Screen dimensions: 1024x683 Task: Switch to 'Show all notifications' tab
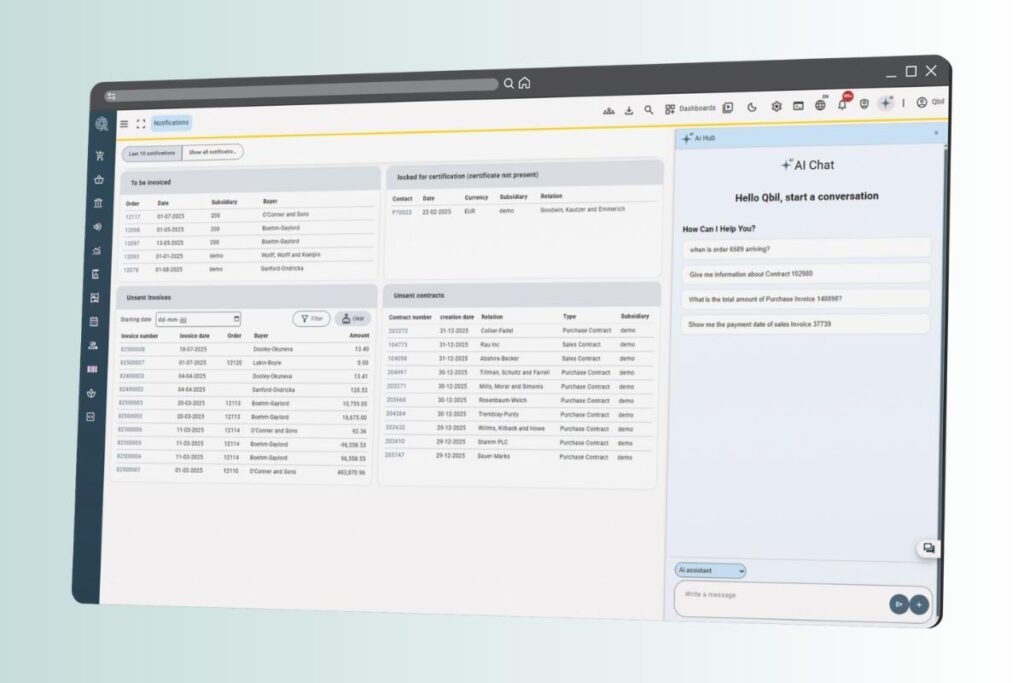pos(212,152)
